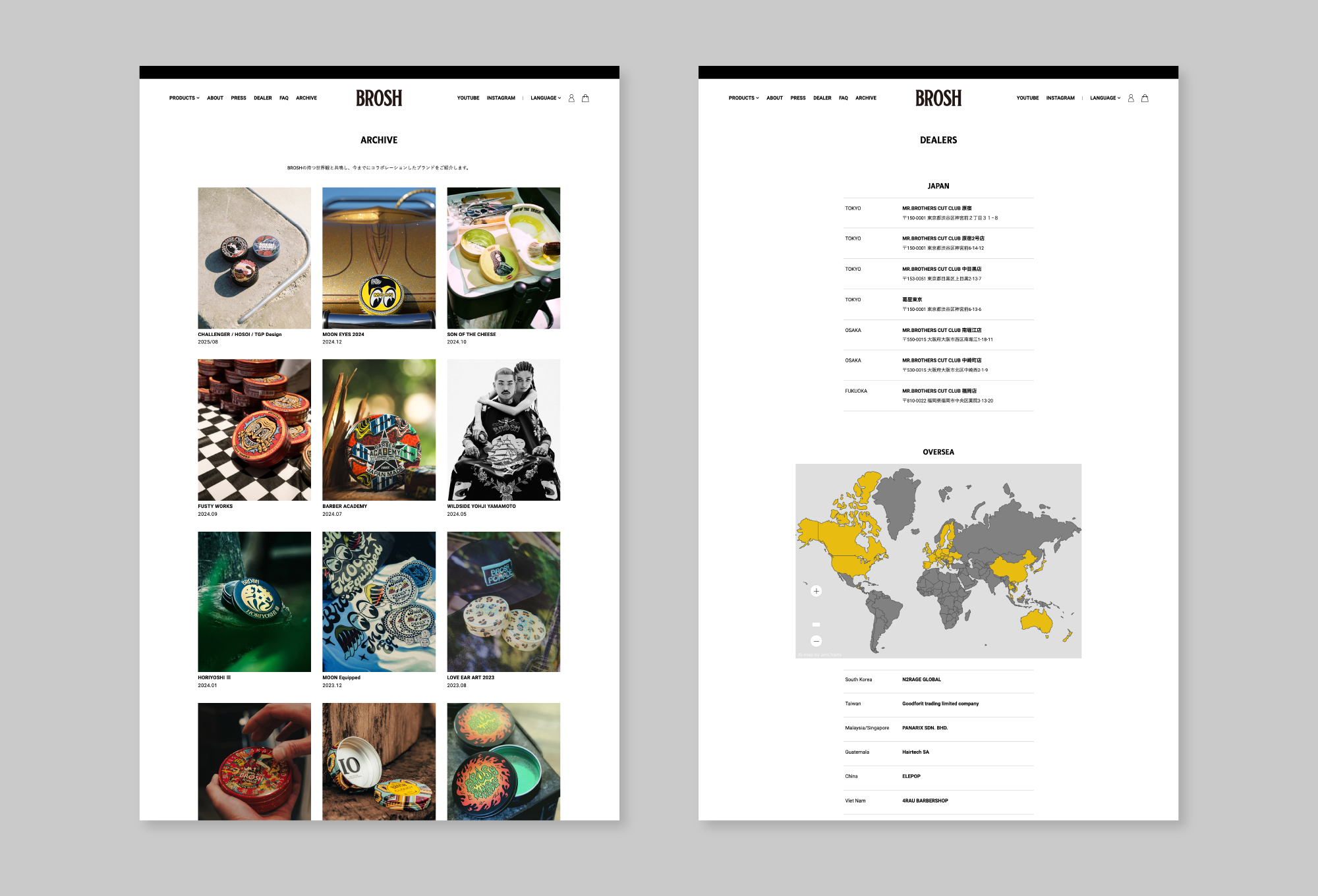Open the shopping bag on the Dealers page
Image resolution: width=1318 pixels, height=896 pixels.
pyautogui.click(x=1145, y=98)
